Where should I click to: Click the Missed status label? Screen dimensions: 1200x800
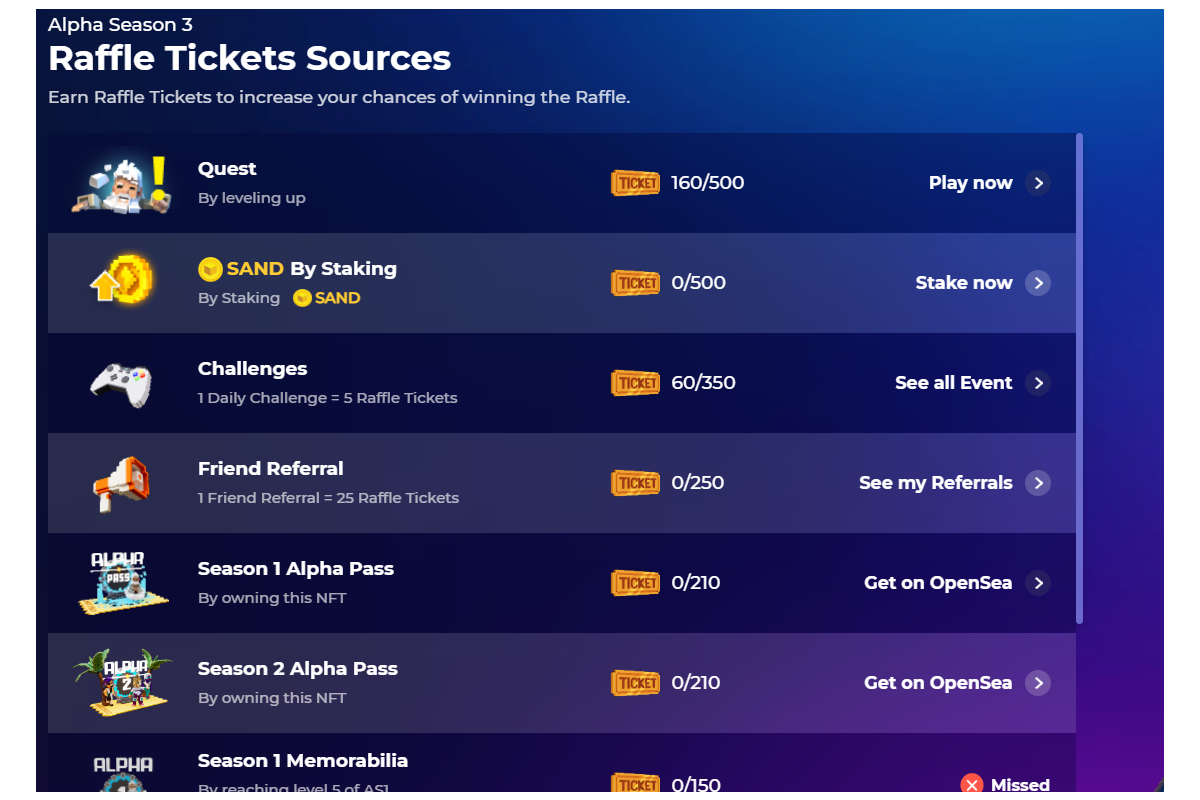pos(1020,785)
